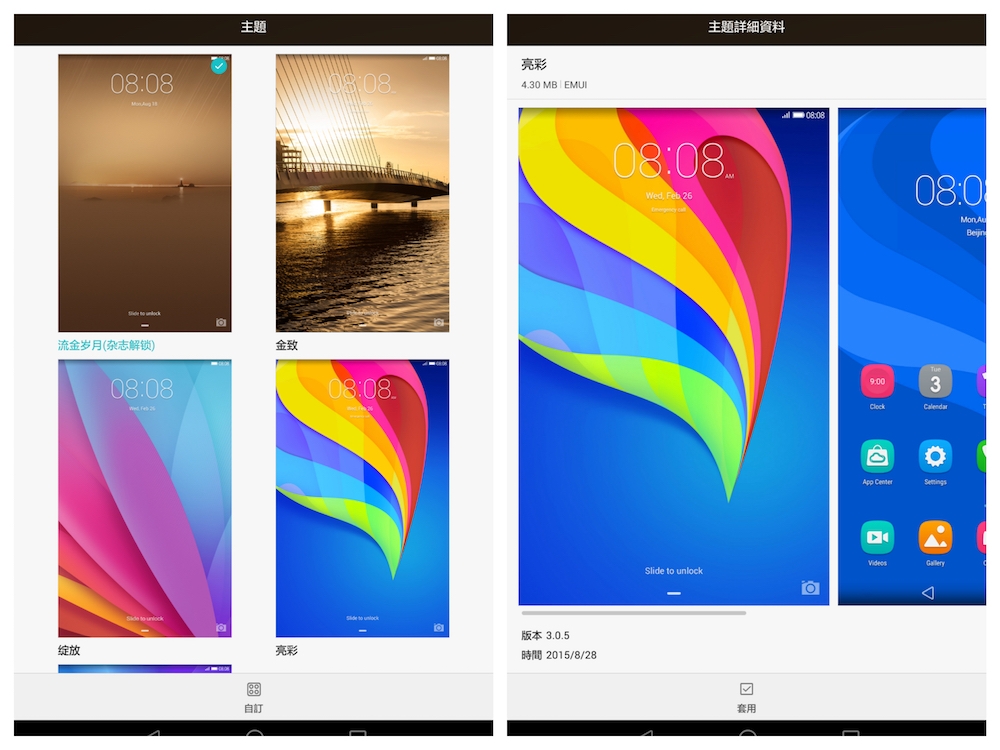Click the 主題詳細資料 title bar
The height and width of the screenshot is (750, 1000).
click(x=746, y=29)
